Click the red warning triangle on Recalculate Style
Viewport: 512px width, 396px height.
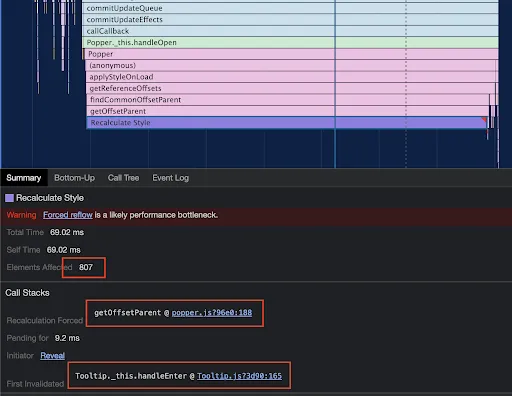(484, 119)
